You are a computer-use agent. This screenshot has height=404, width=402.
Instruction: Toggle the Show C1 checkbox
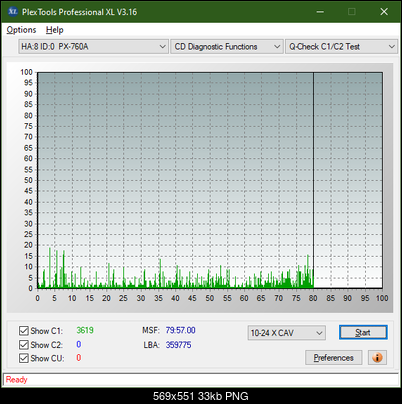click(x=24, y=331)
